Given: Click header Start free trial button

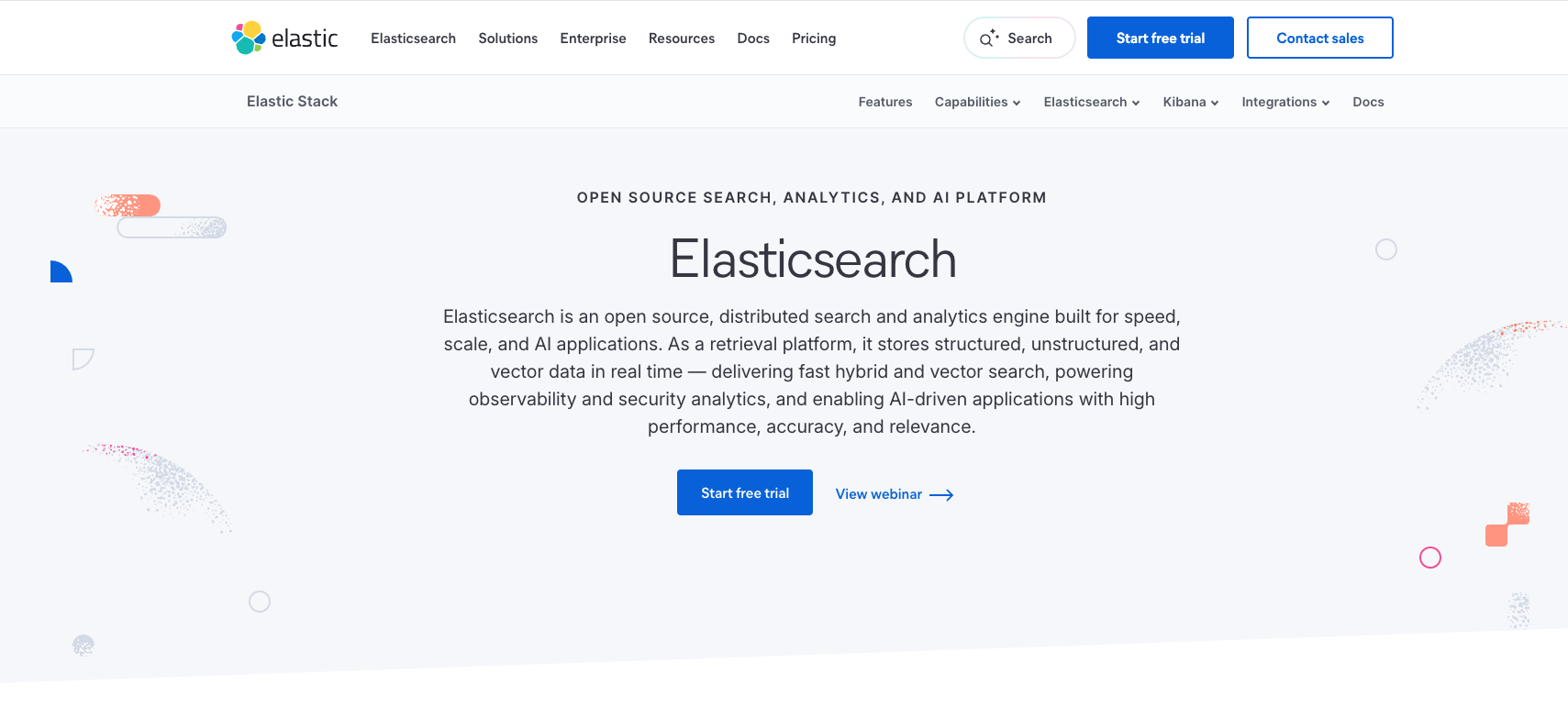Looking at the screenshot, I should click(x=1160, y=38).
